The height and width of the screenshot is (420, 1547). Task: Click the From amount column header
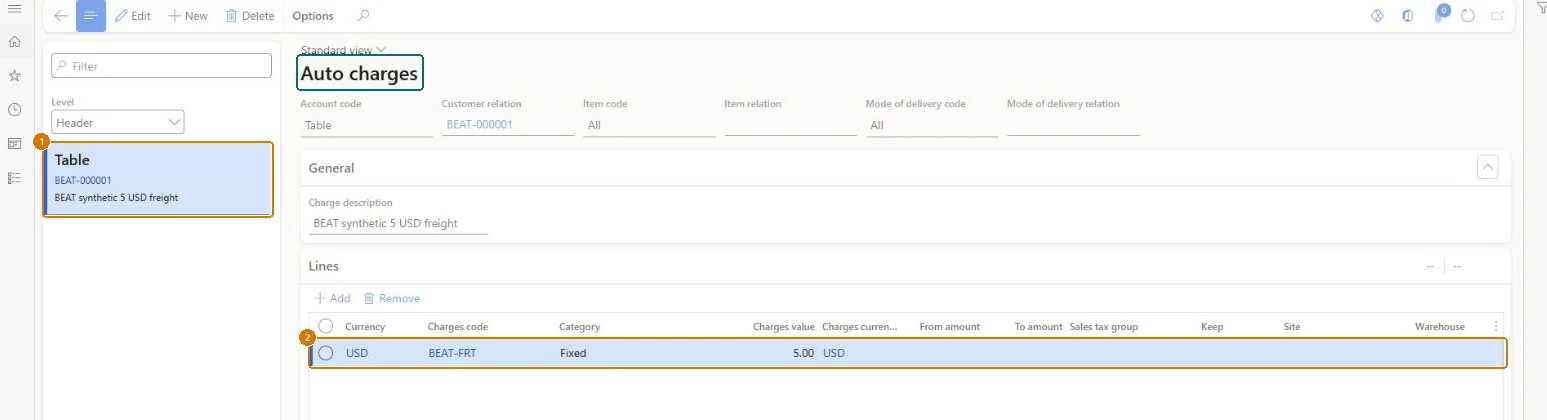coord(949,327)
